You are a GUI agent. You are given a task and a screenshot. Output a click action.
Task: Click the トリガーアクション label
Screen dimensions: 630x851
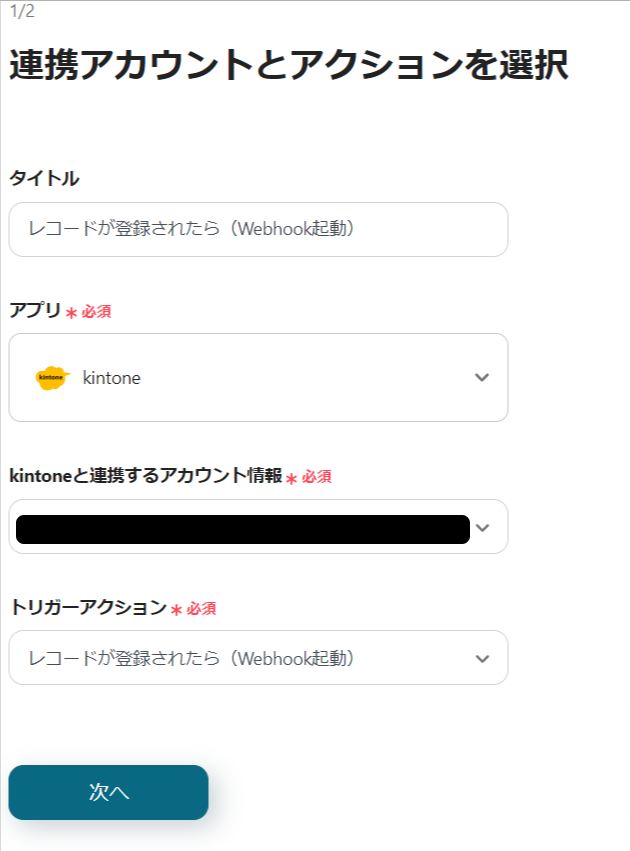pyautogui.click(x=87, y=607)
